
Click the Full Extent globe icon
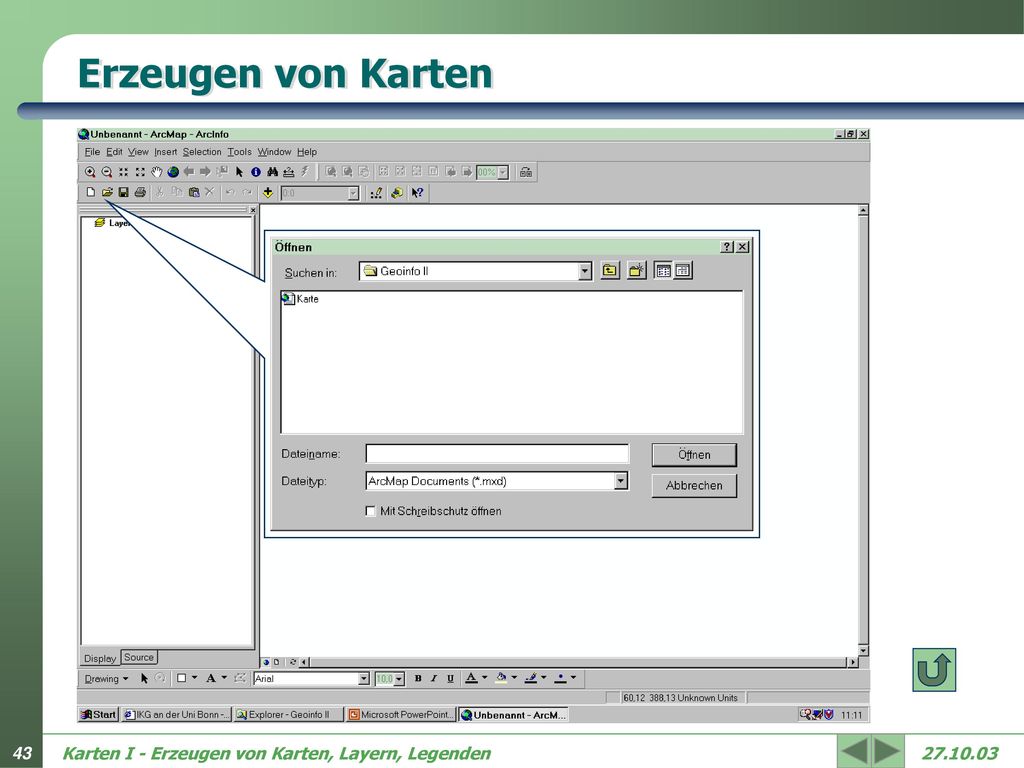tap(173, 172)
